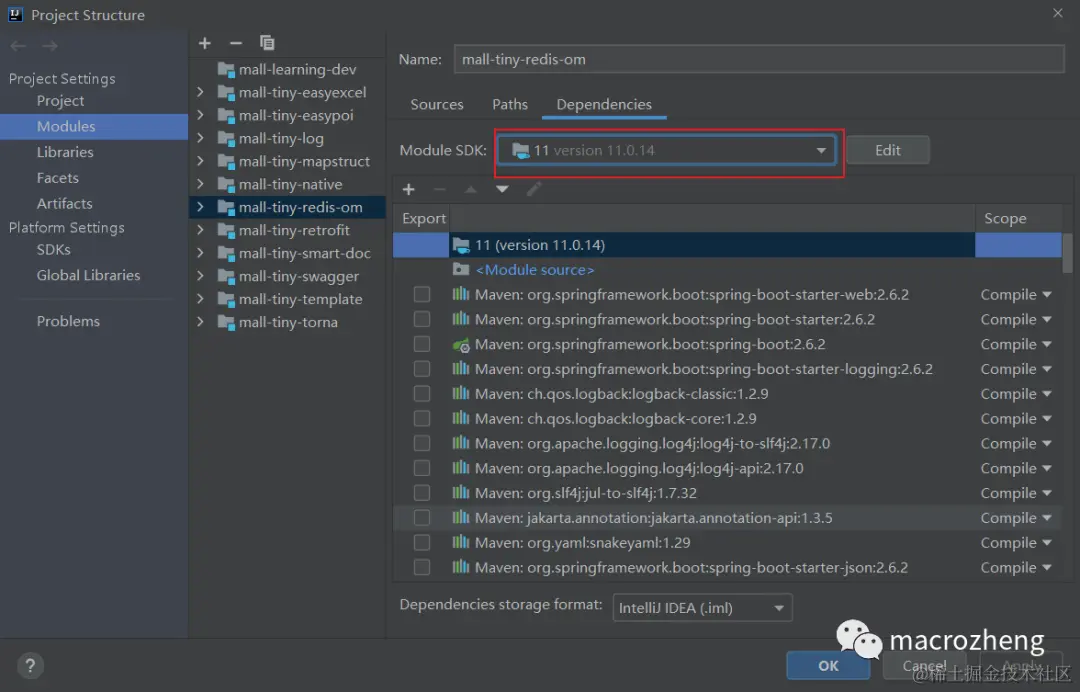Click mall-learning-dev module folder icon
The image size is (1080, 692).
click(226, 70)
